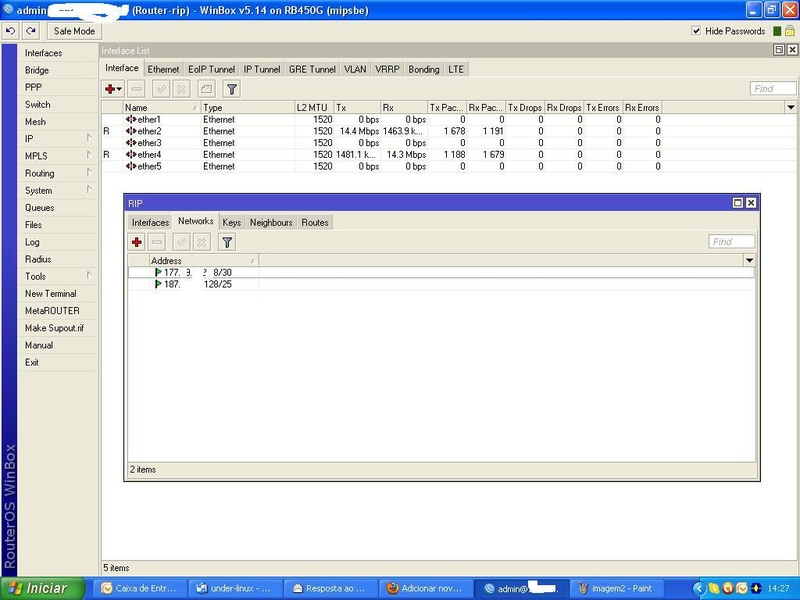Click the disable X icon in Interface List
The image size is (800, 600).
(x=181, y=89)
